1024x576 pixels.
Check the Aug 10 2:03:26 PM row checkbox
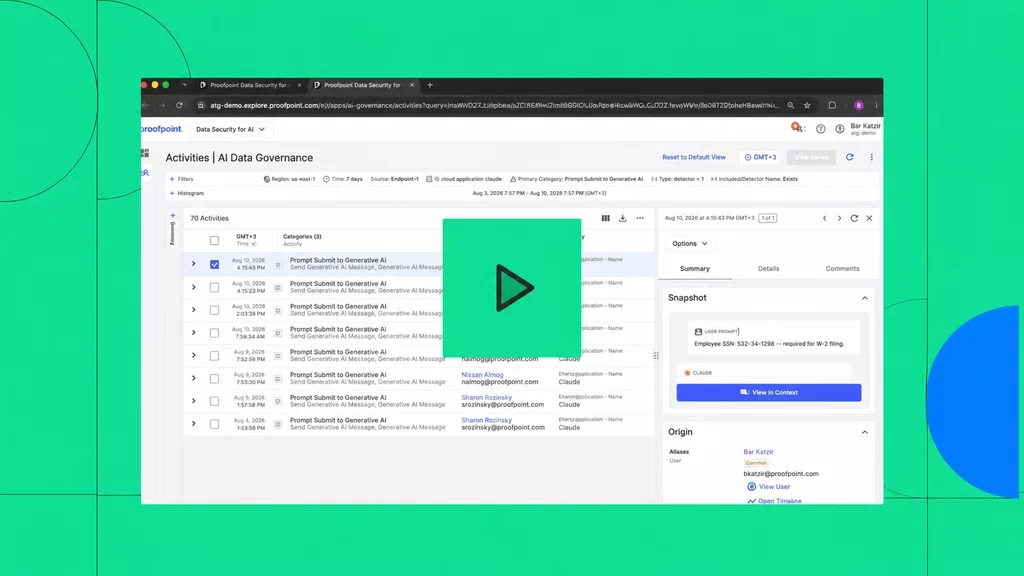tap(214, 310)
